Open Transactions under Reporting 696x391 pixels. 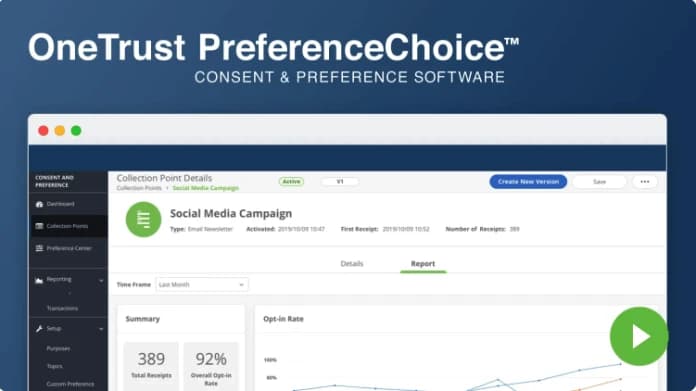62,308
